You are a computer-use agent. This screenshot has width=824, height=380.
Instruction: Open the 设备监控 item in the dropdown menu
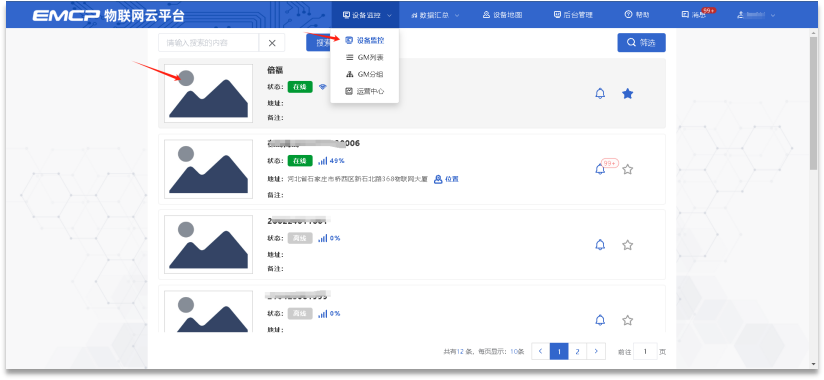pyautogui.click(x=365, y=40)
